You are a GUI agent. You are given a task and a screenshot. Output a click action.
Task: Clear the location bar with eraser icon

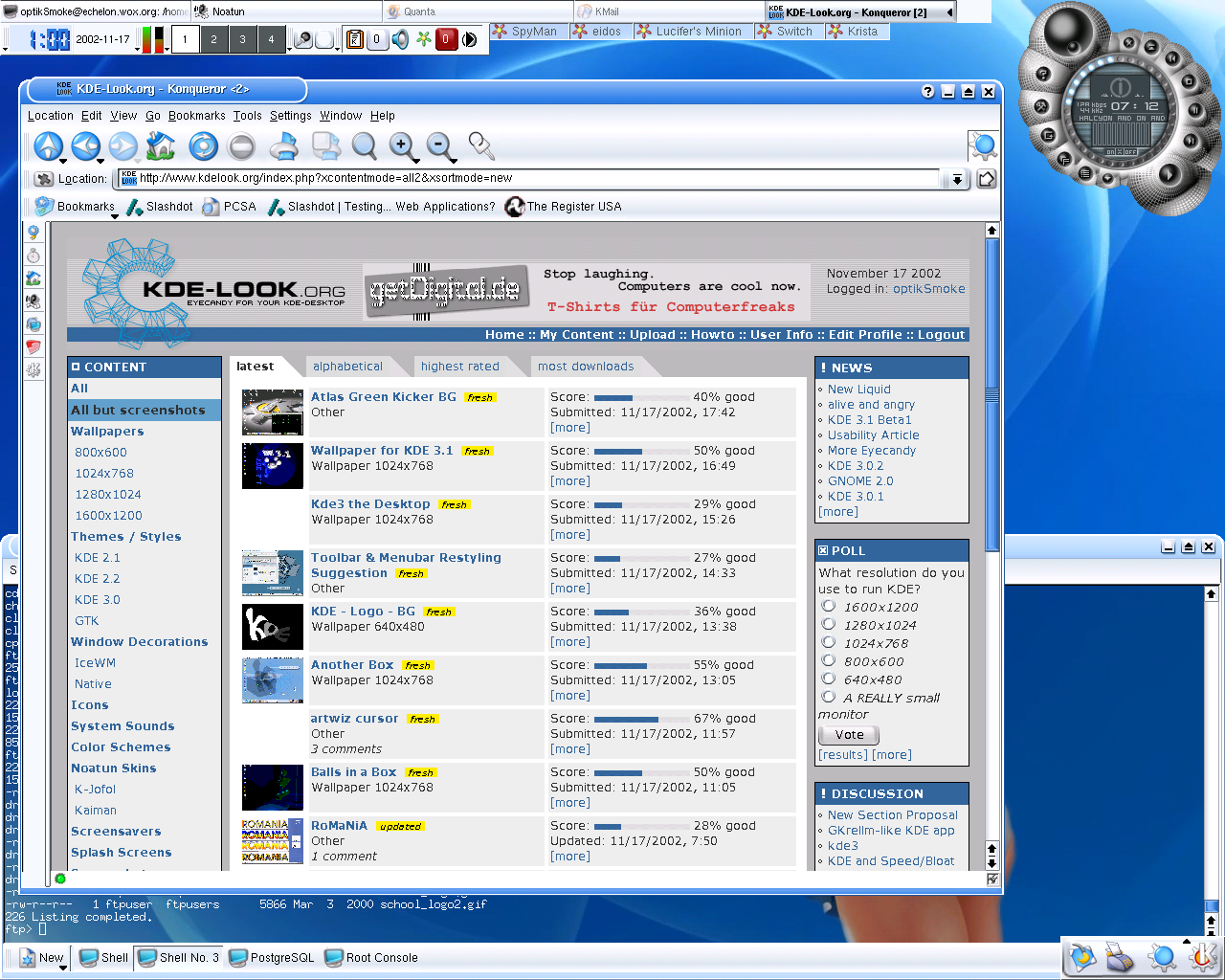coord(43,178)
